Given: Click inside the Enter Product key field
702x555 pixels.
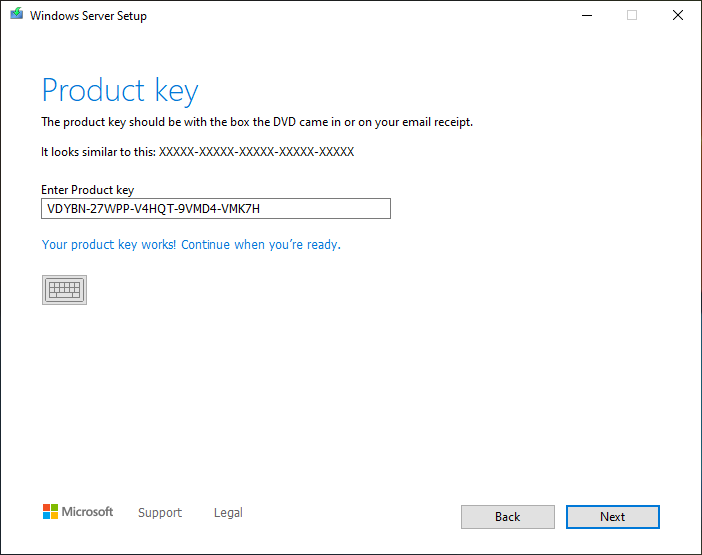Looking at the screenshot, I should 215,208.
